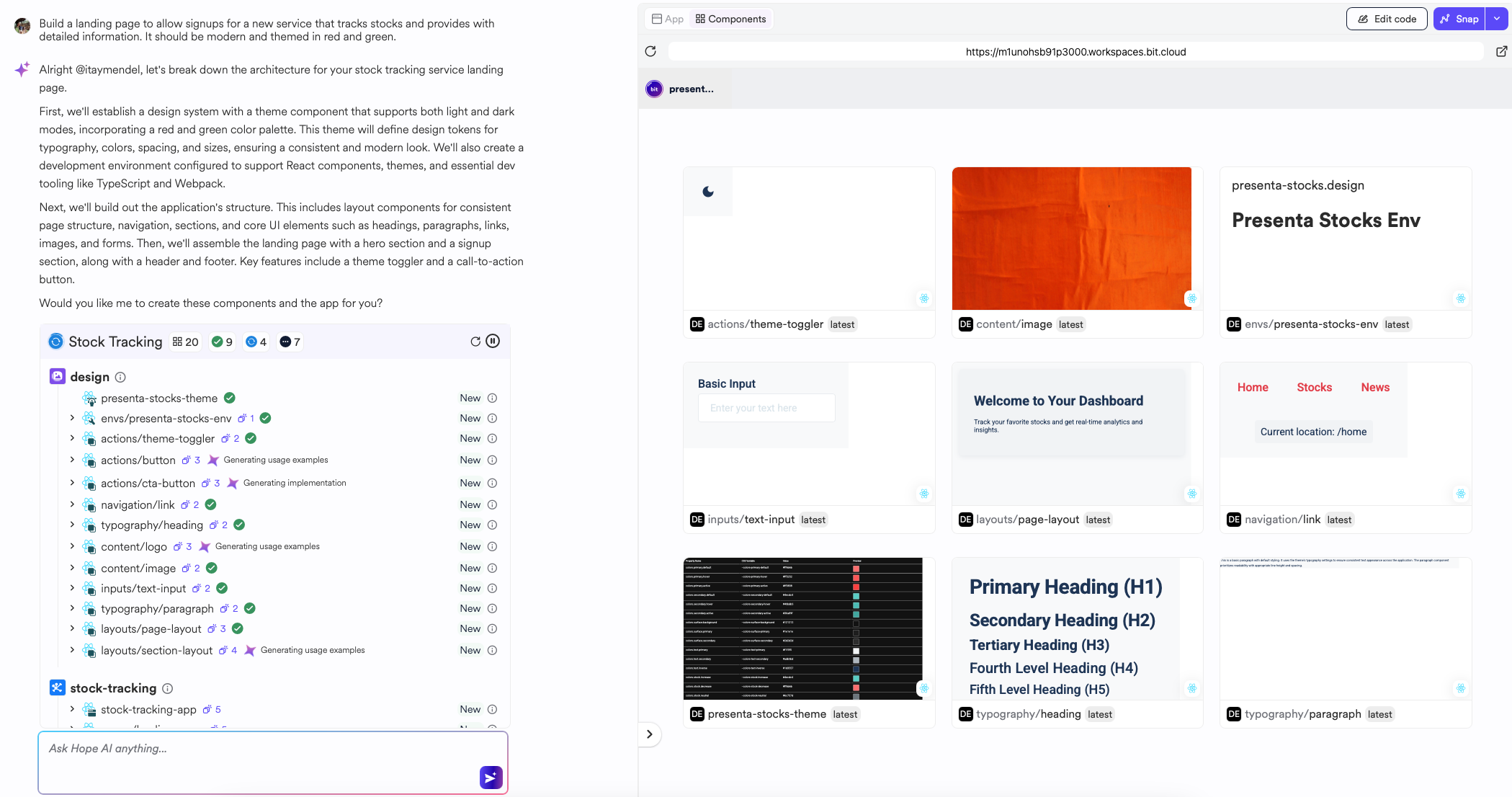Open the Snap dropdown arrow

point(1497,19)
